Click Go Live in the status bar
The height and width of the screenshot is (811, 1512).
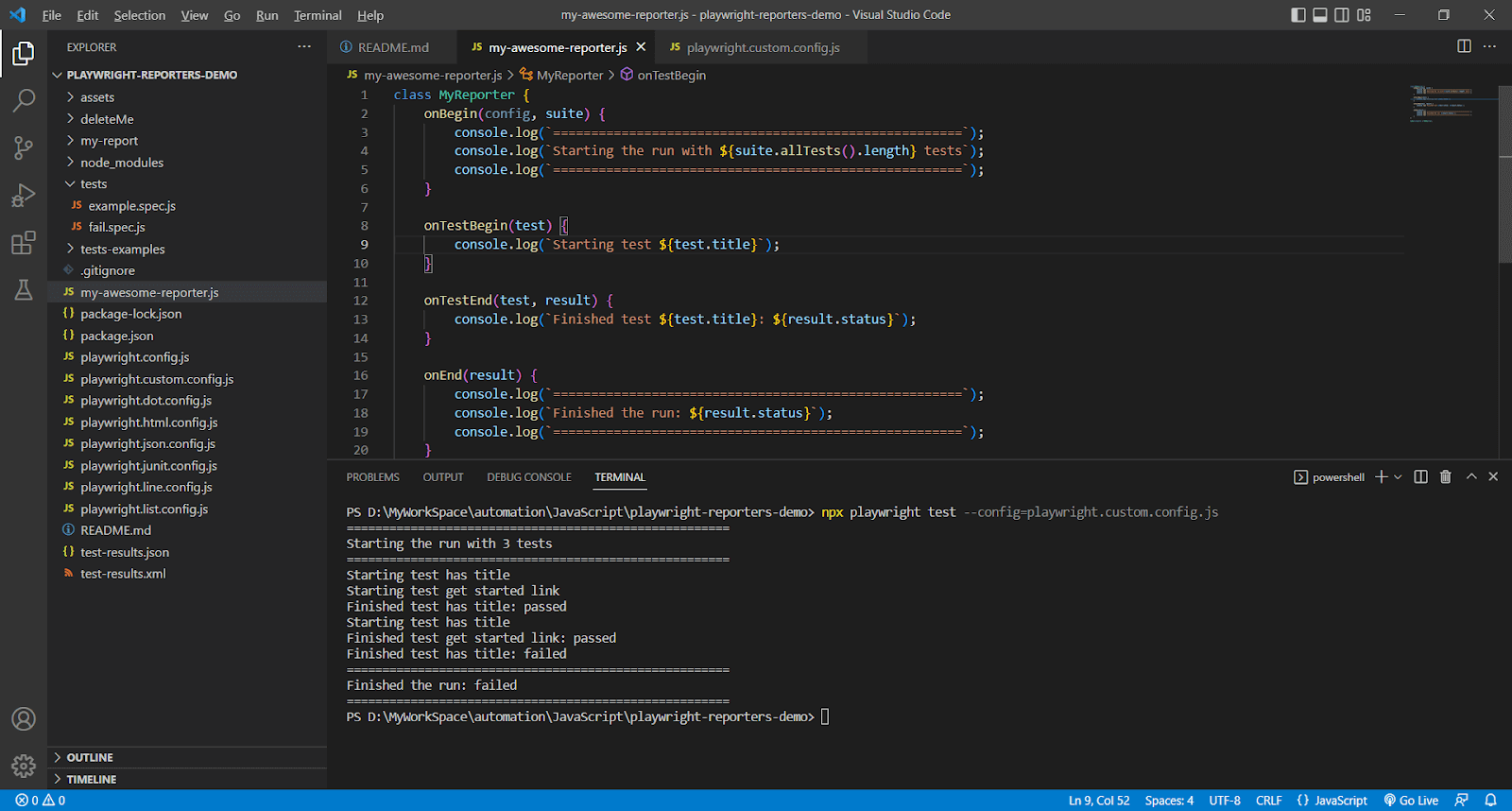pos(1411,801)
